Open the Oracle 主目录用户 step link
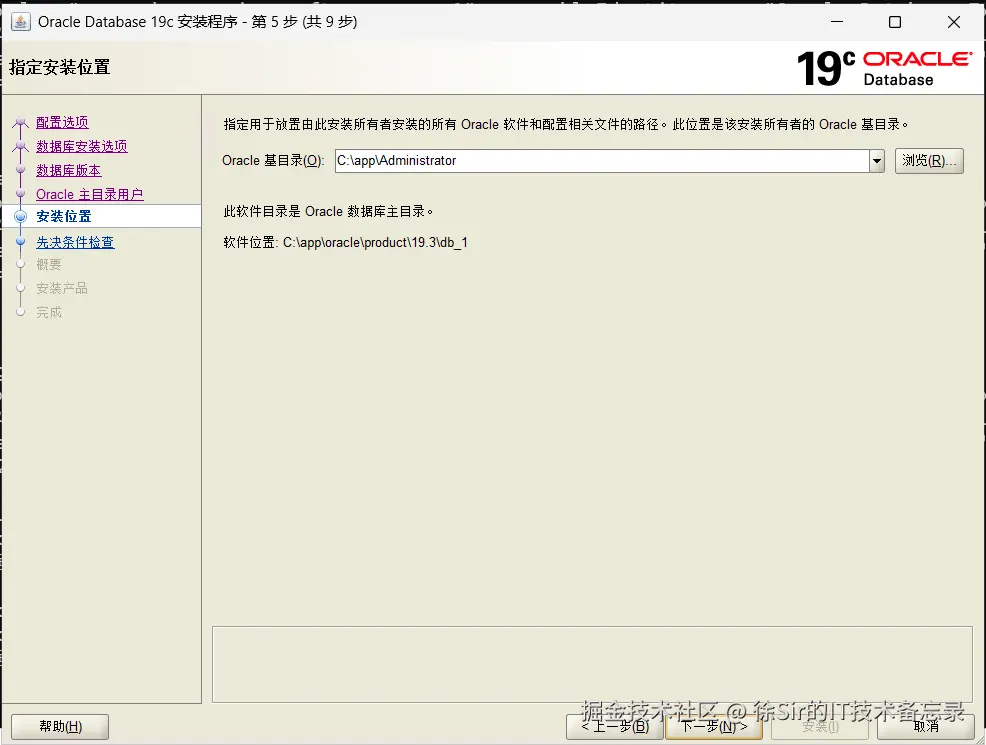986x745 pixels. [91, 193]
